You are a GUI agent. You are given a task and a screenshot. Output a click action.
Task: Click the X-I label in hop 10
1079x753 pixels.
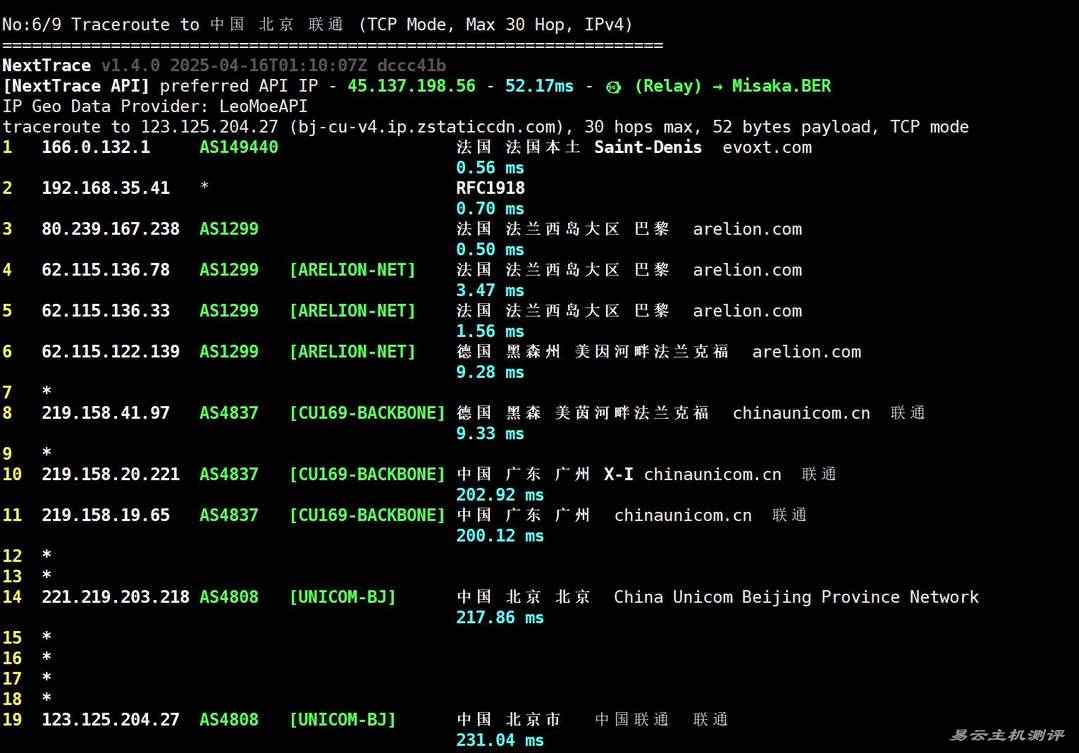pyautogui.click(x=618, y=474)
